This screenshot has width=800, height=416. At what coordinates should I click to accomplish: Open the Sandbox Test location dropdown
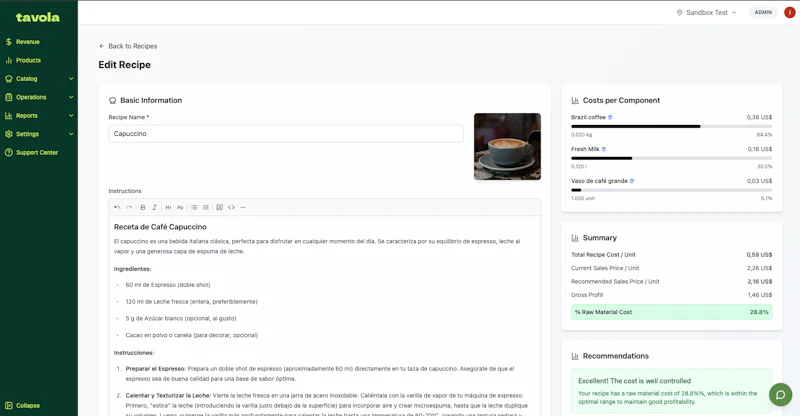click(x=707, y=12)
